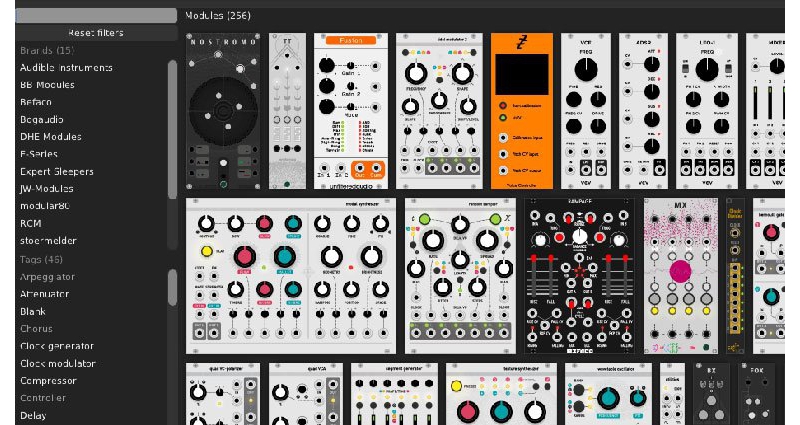Image resolution: width=800 pixels, height=425 pixels.
Task: Add the gold Clock Divider module
Action: pos(735,276)
